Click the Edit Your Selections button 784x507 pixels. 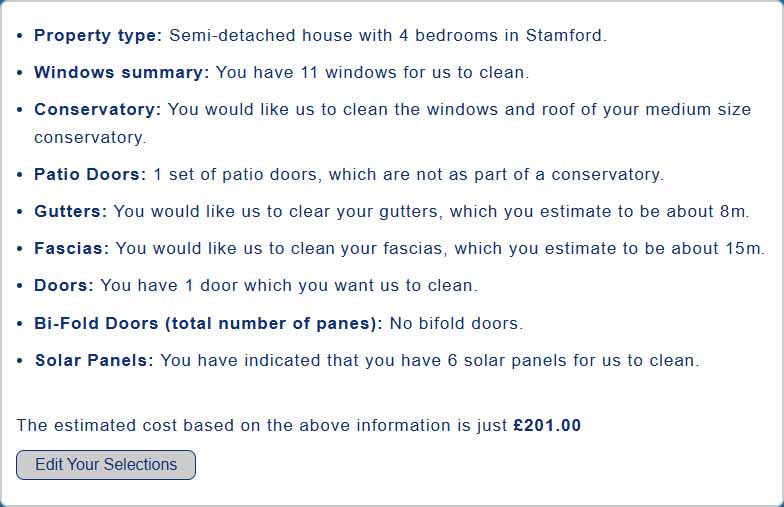pyautogui.click(x=106, y=465)
